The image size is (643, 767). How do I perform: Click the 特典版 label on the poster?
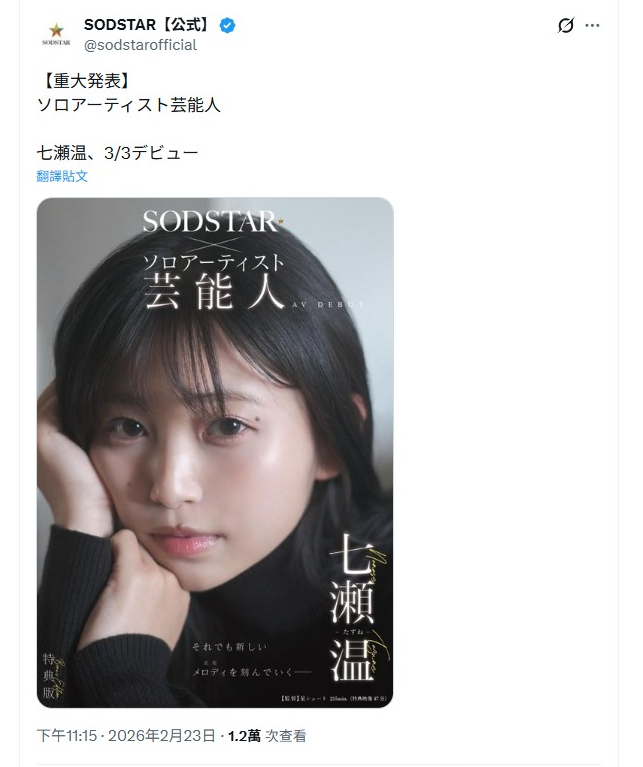click(x=49, y=675)
